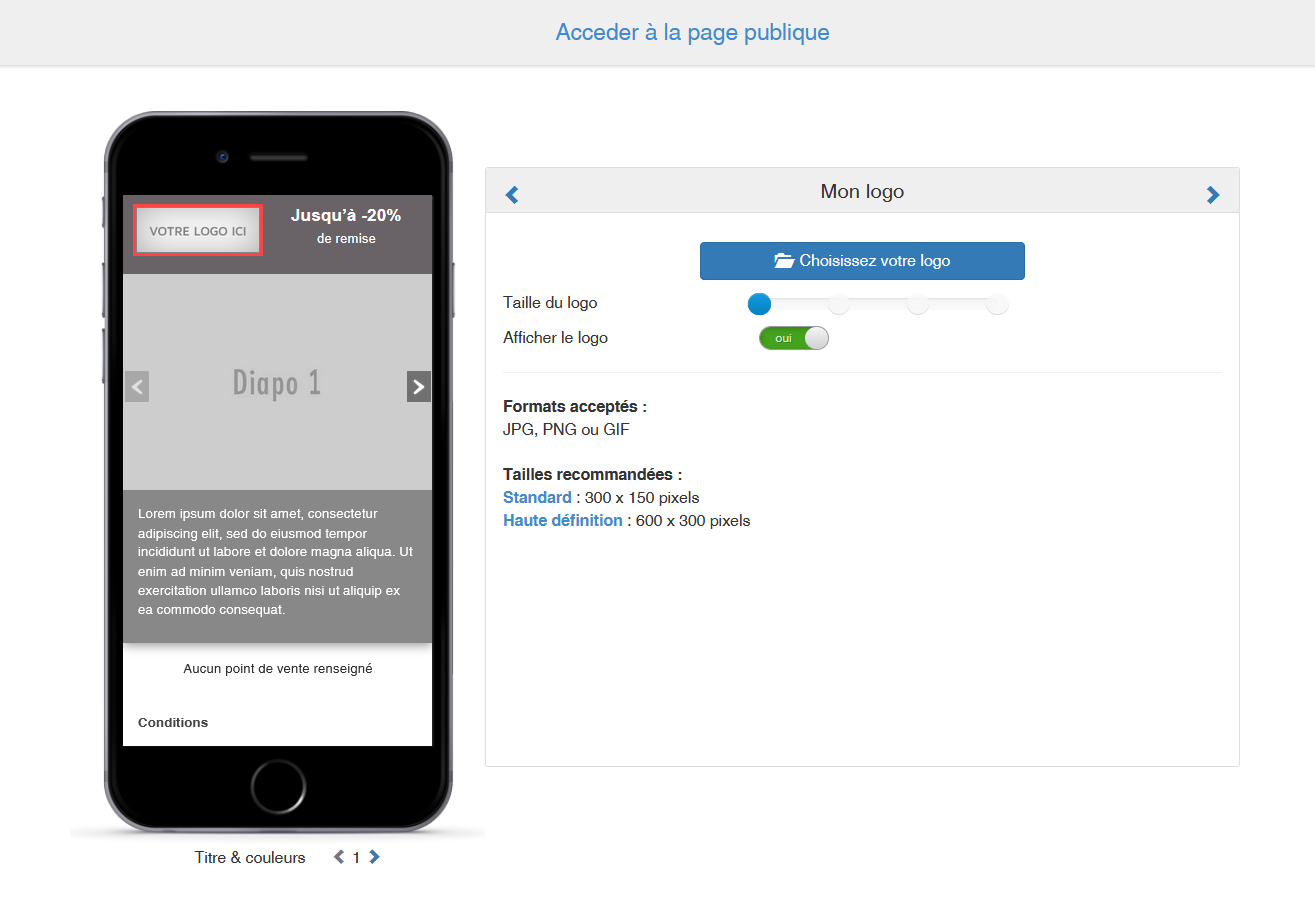Screen dimensions: 1315x897
Task: Click the Taille du logo label
Action: coord(550,302)
